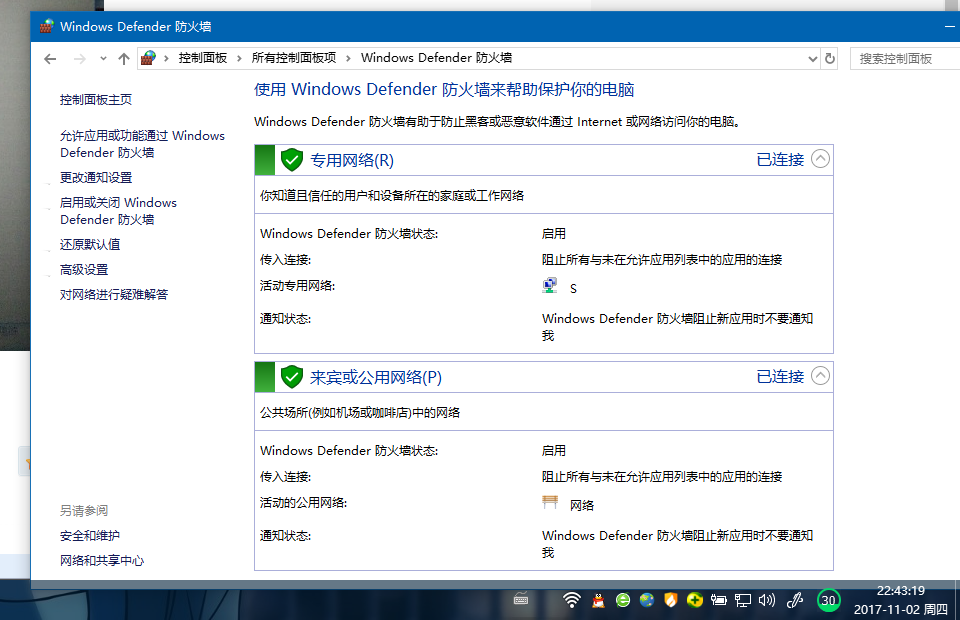Open 网络和共享中心 link

pos(102,561)
